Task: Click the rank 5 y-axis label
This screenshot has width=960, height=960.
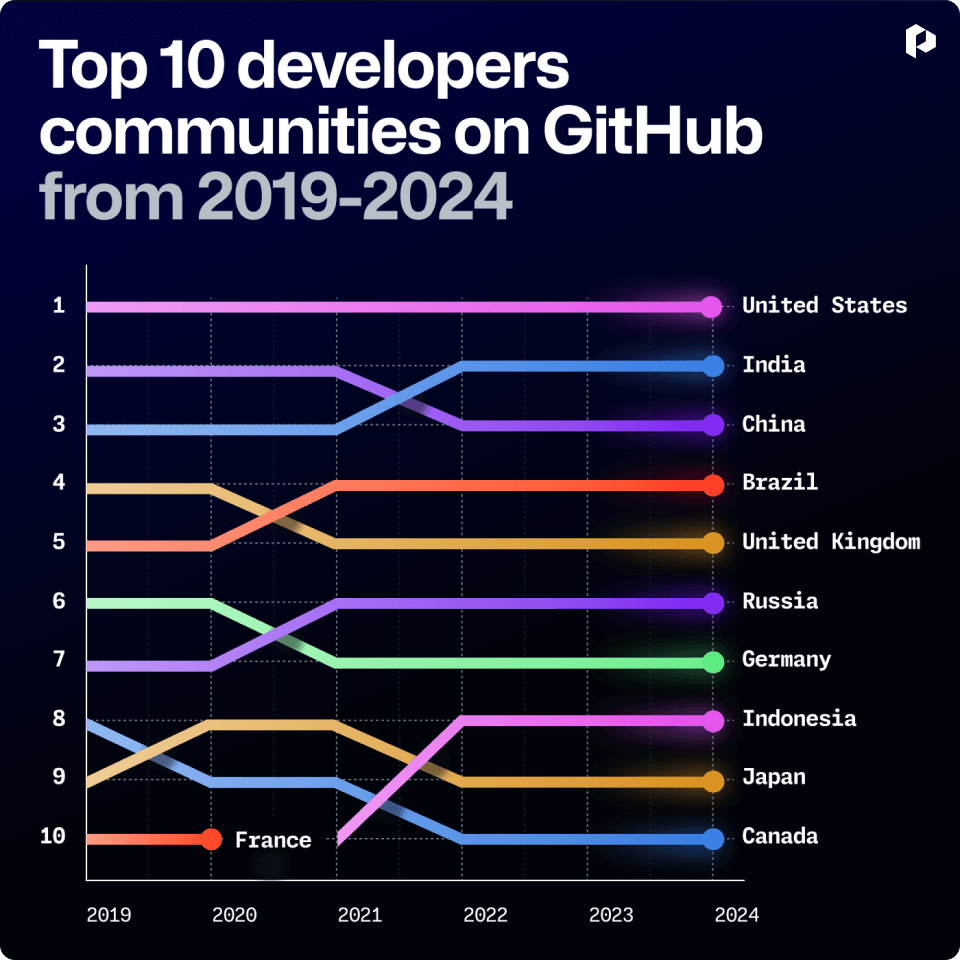Action: point(59,542)
